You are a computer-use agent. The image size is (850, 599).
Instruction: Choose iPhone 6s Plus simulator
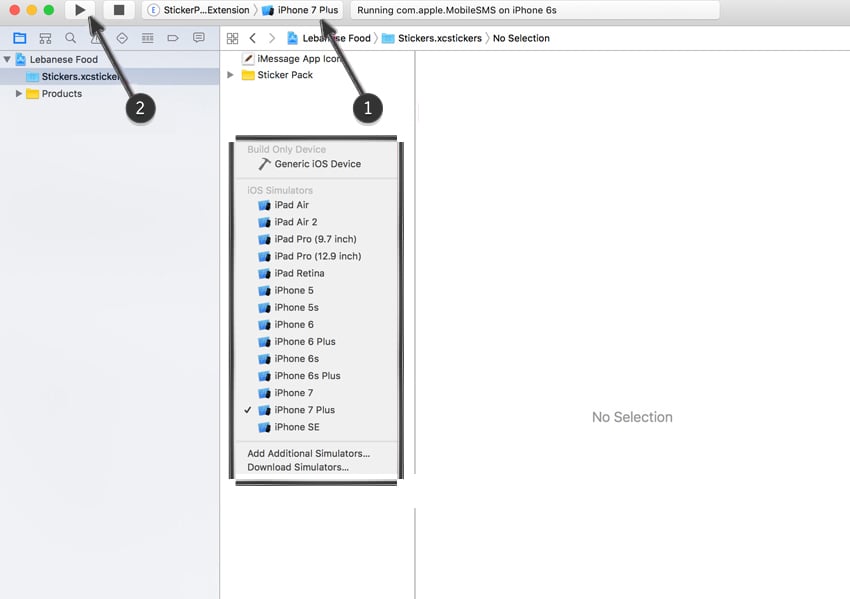[x=317, y=376]
